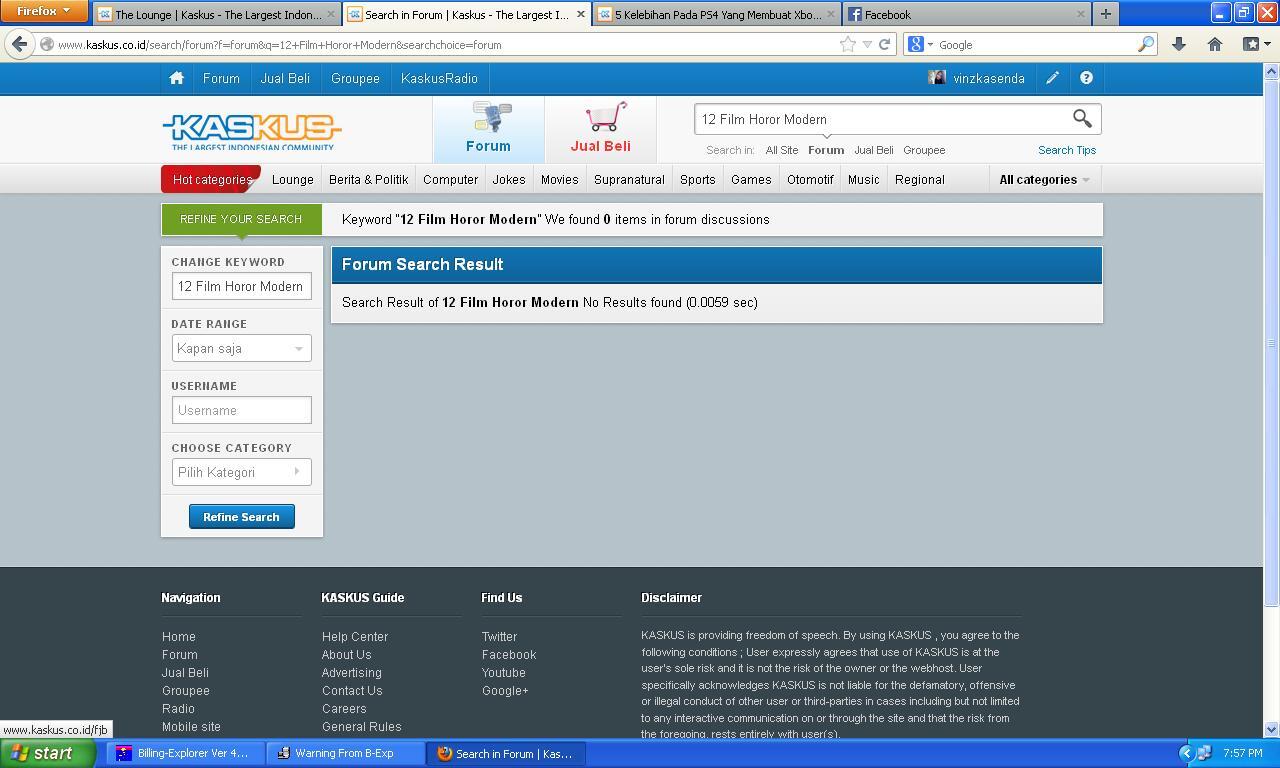Viewport: 1280px width, 768px height.
Task: Click the vinzkasenda user avatar
Action: click(937, 78)
